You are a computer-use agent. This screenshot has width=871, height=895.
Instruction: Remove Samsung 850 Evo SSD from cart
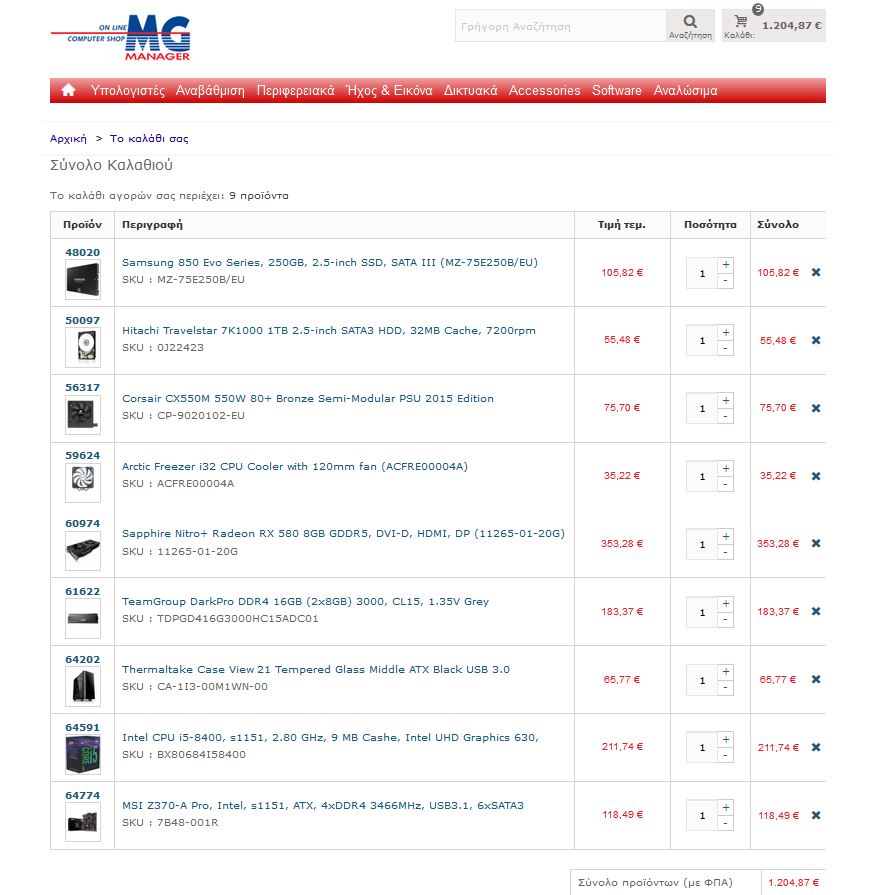tap(816, 272)
